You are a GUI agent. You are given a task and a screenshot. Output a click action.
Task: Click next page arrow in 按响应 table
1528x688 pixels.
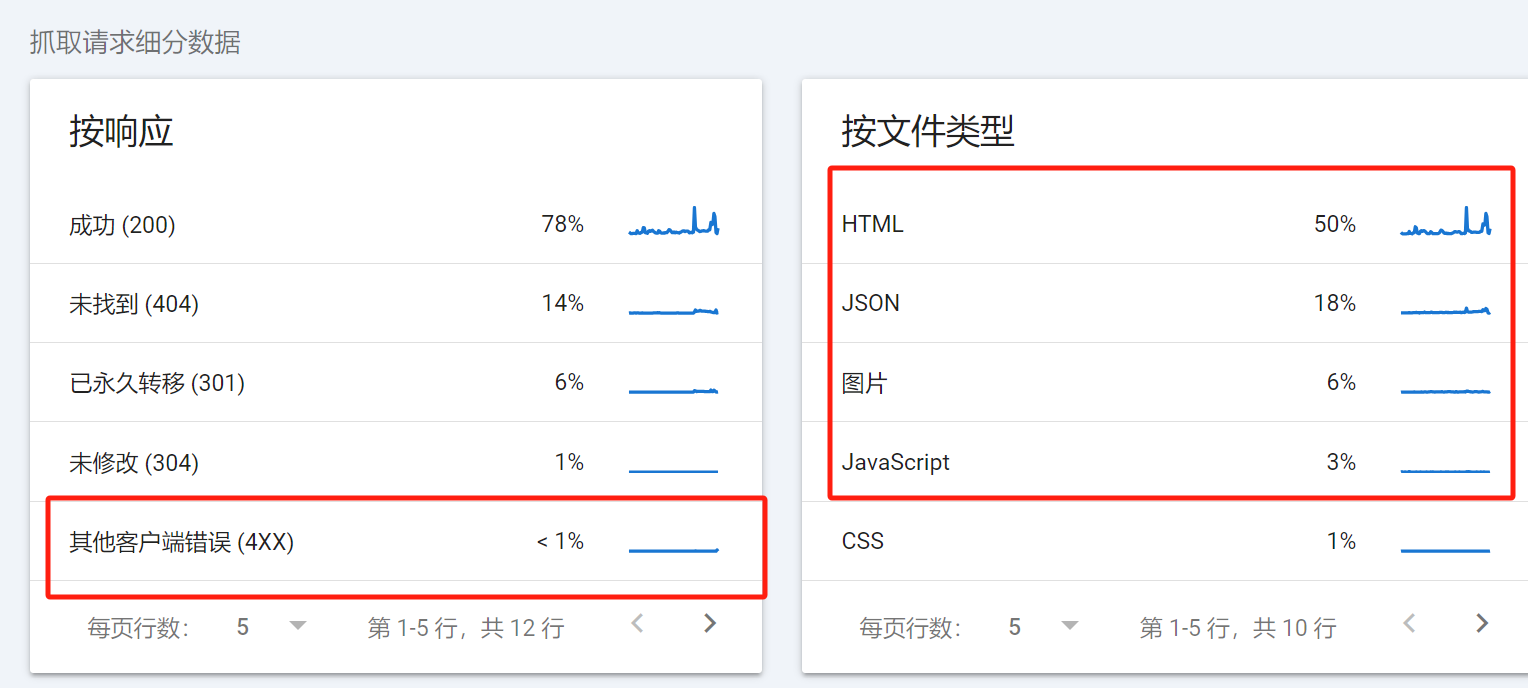pos(709,623)
